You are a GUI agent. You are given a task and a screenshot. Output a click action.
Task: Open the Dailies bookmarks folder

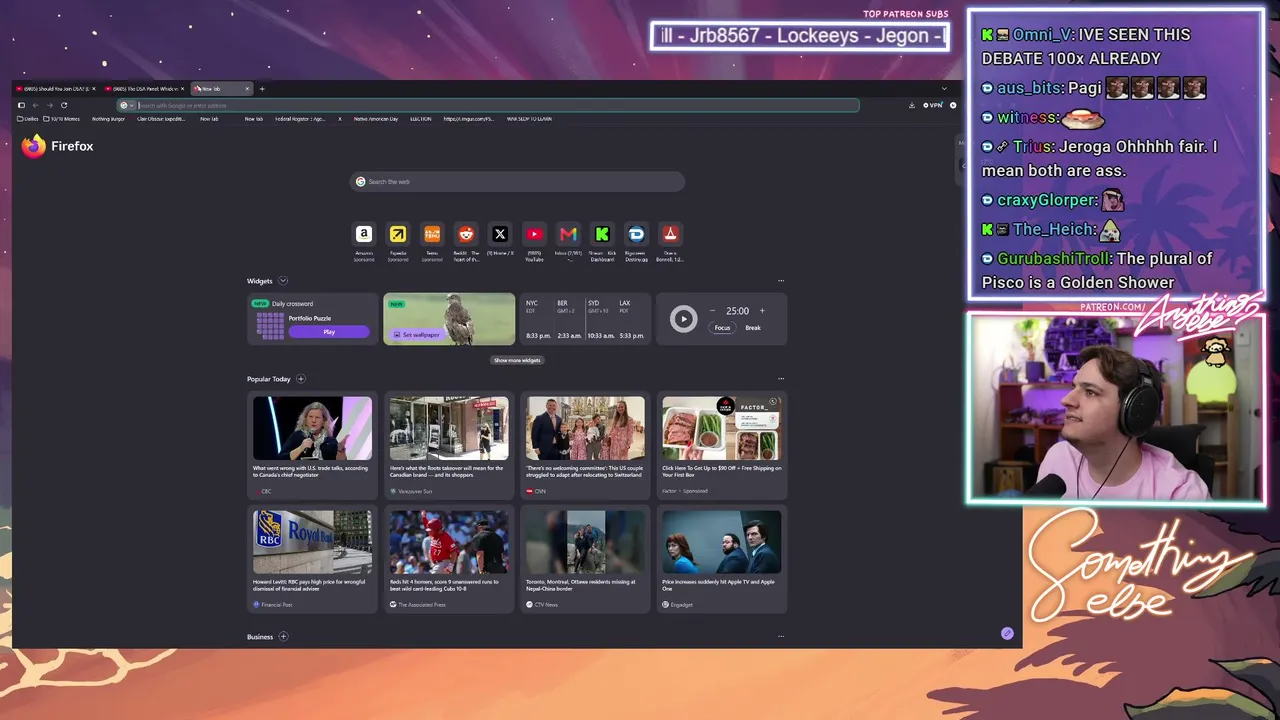coord(28,119)
